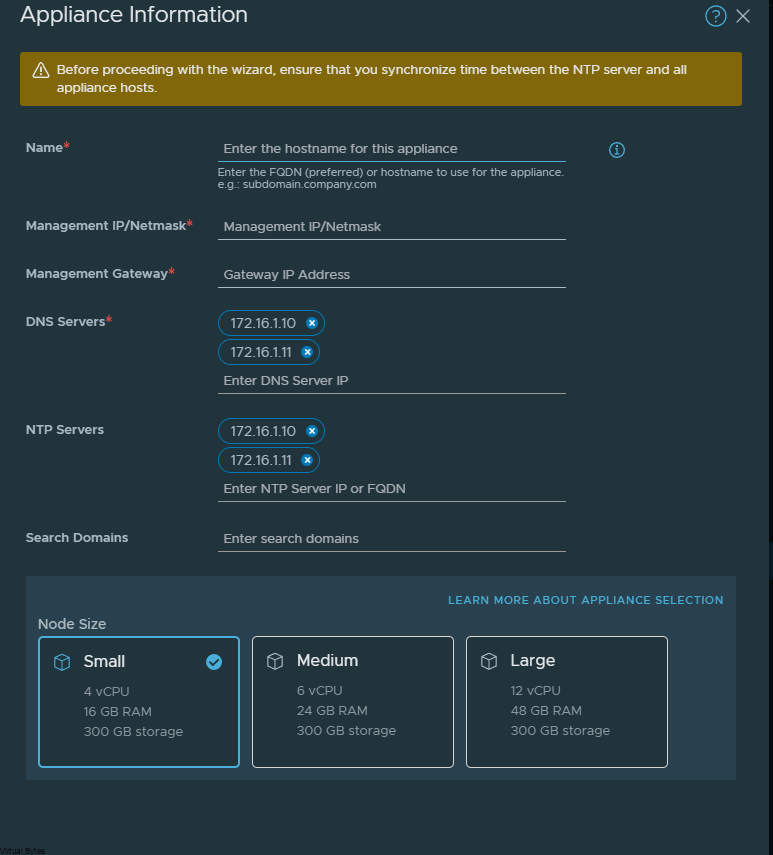Click the Small node cube icon

coord(62,661)
